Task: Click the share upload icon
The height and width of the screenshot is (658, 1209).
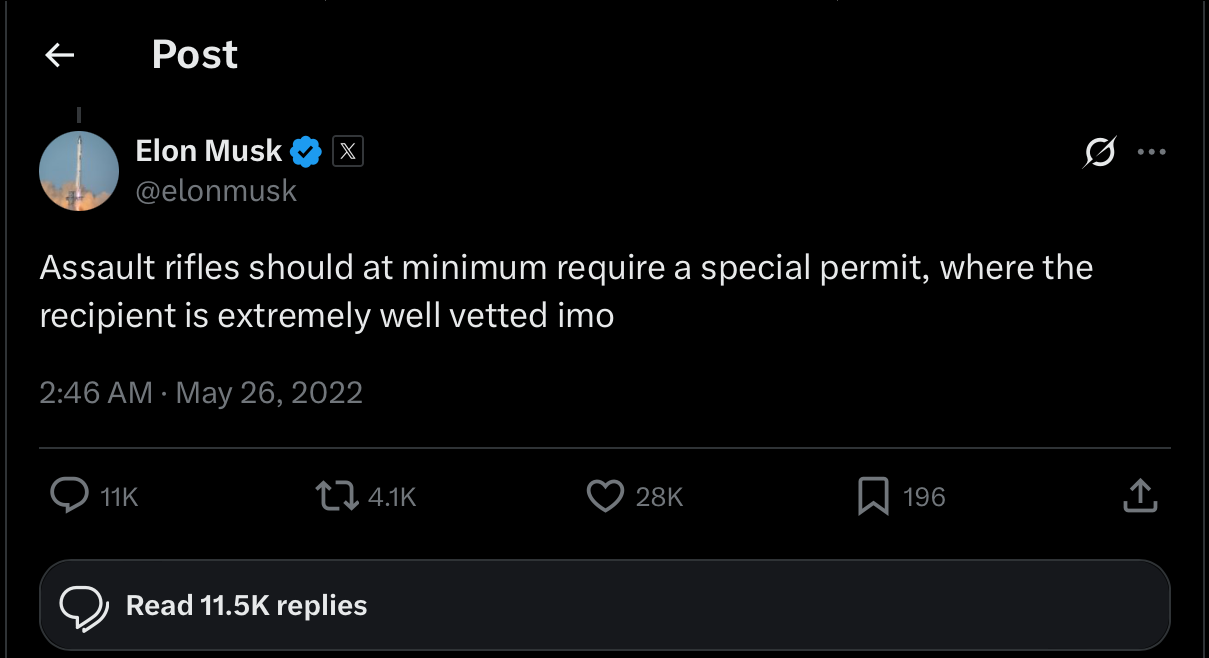Action: (1140, 496)
